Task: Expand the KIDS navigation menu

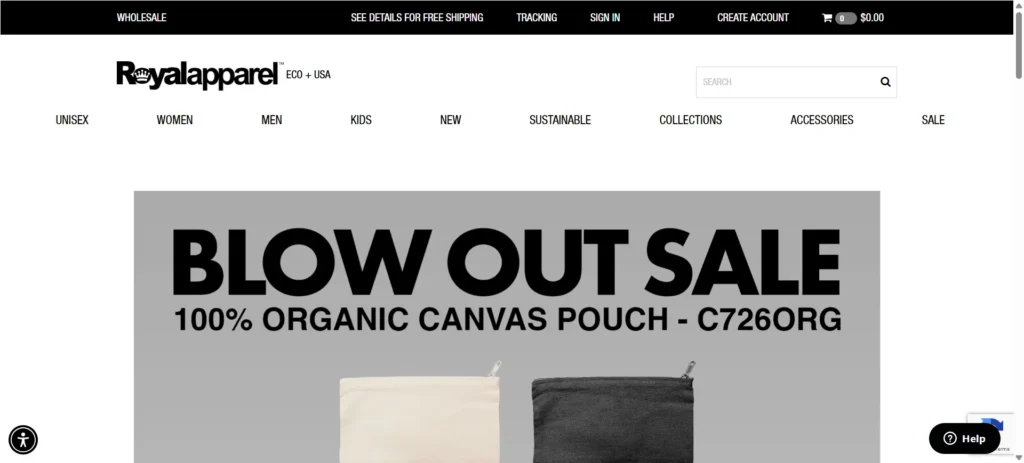Action: (360, 120)
